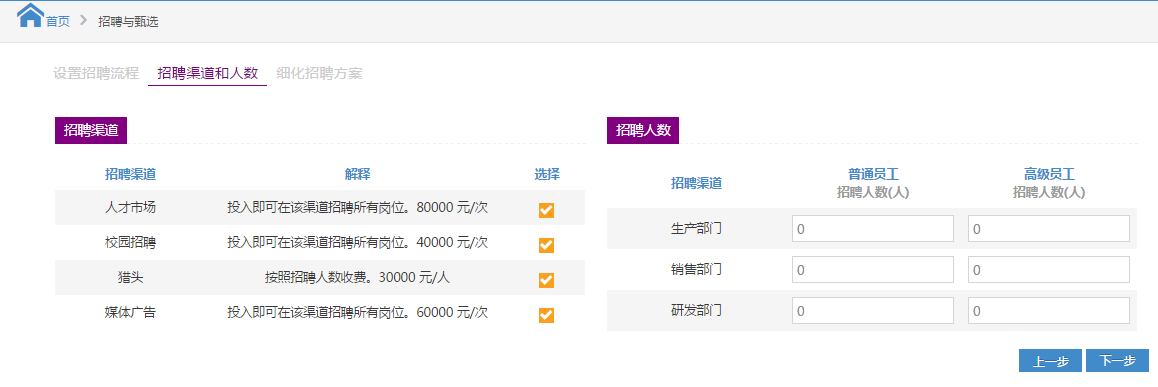Uncheck the 人才市场 channel checkbox

(547, 210)
